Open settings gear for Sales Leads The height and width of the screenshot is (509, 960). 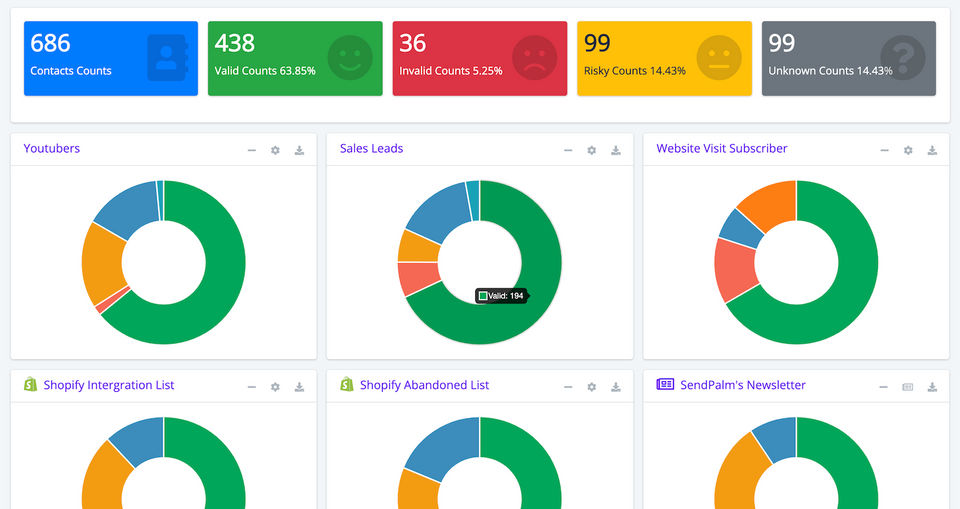click(591, 150)
